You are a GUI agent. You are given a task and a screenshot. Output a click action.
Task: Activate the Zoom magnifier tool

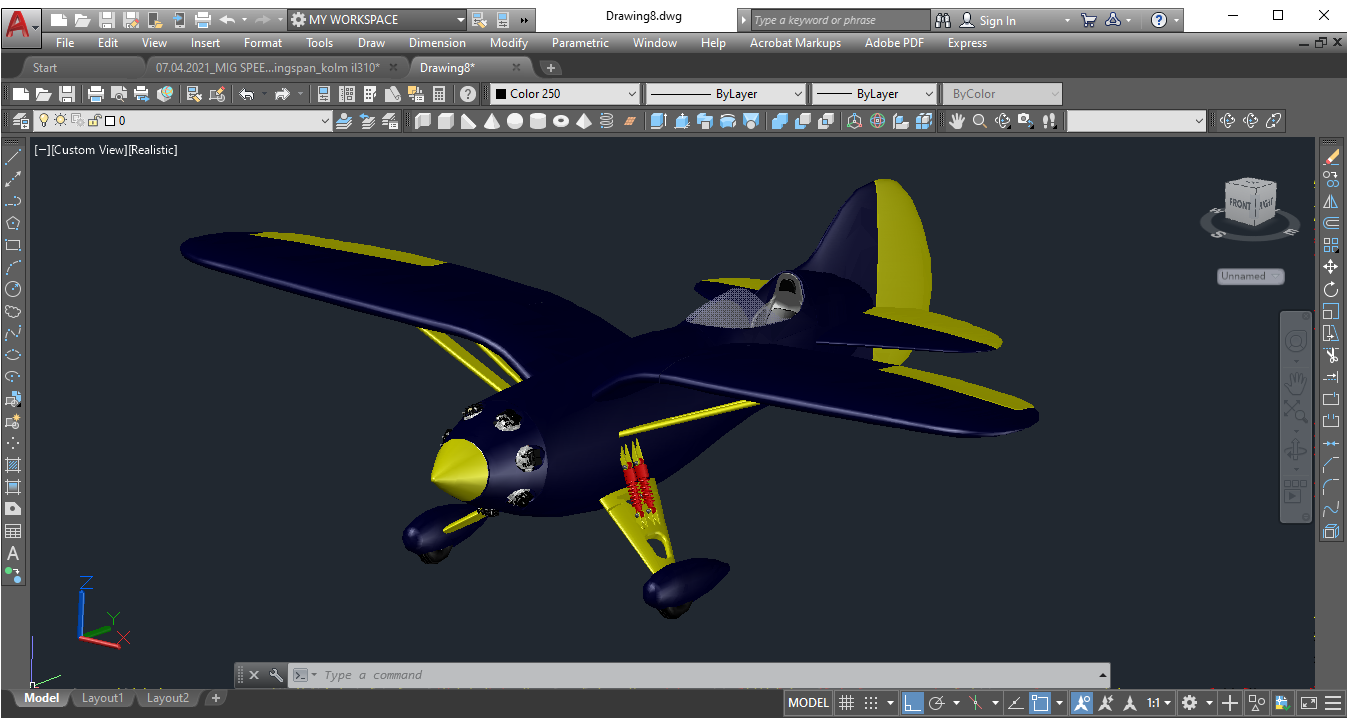click(979, 121)
